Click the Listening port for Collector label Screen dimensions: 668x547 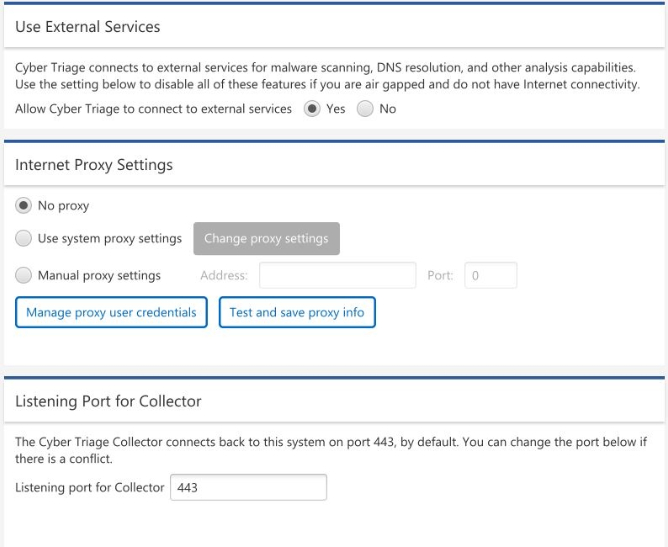90,488
